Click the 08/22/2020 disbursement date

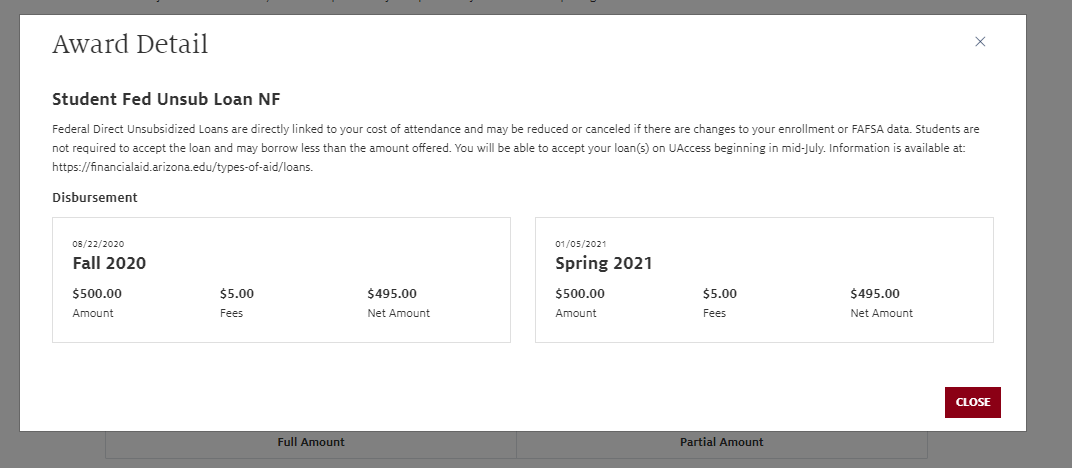[x=98, y=244]
